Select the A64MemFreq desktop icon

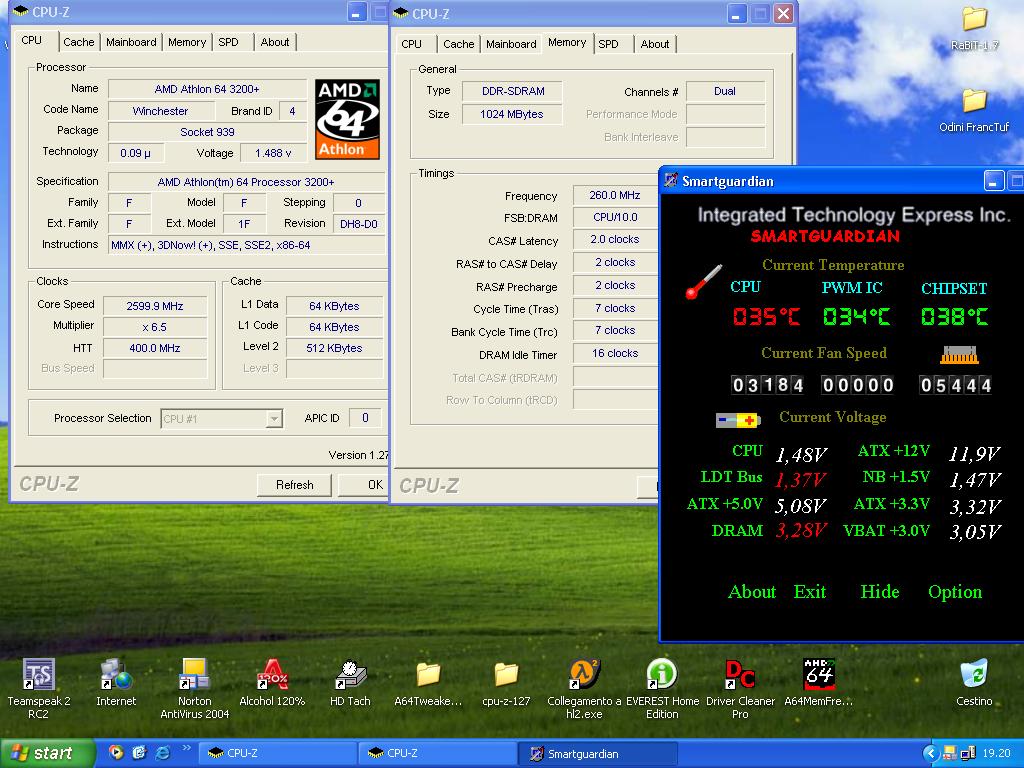coord(818,675)
